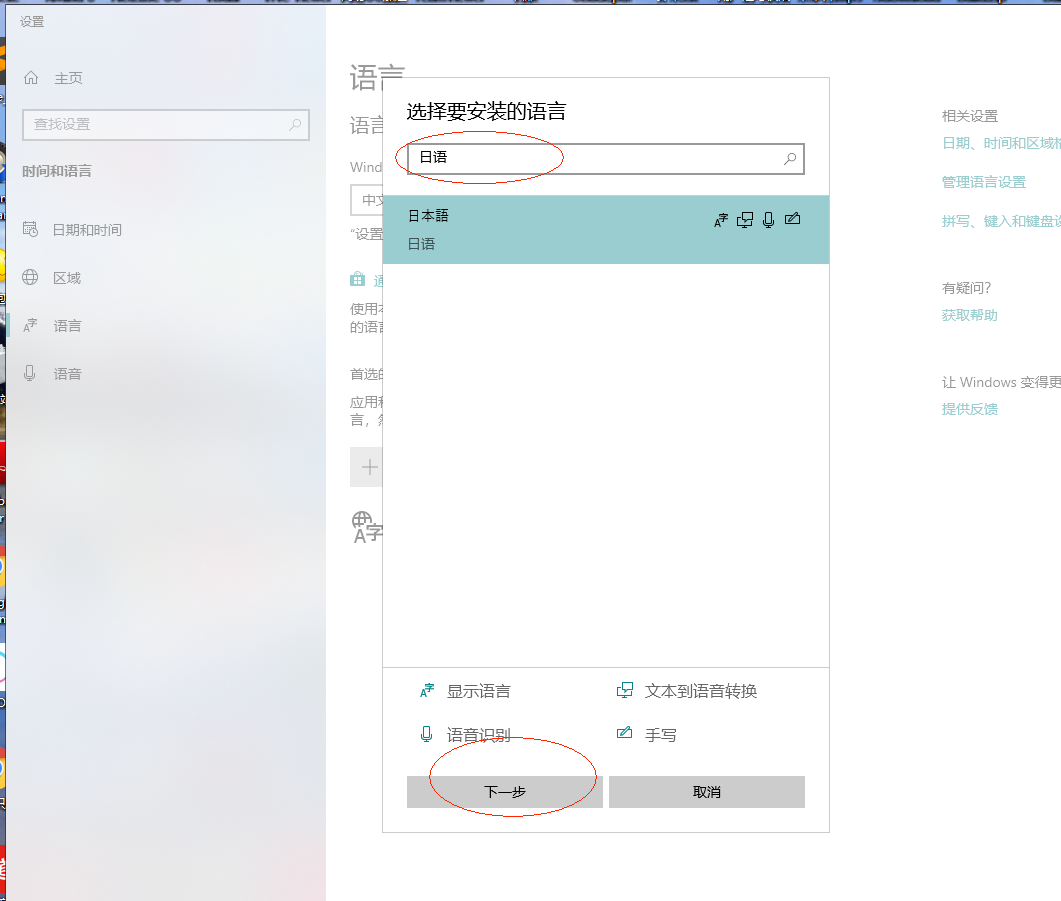Screen dimensions: 1061x901
Task: Click the 提供反馈 link
Action: [970, 409]
